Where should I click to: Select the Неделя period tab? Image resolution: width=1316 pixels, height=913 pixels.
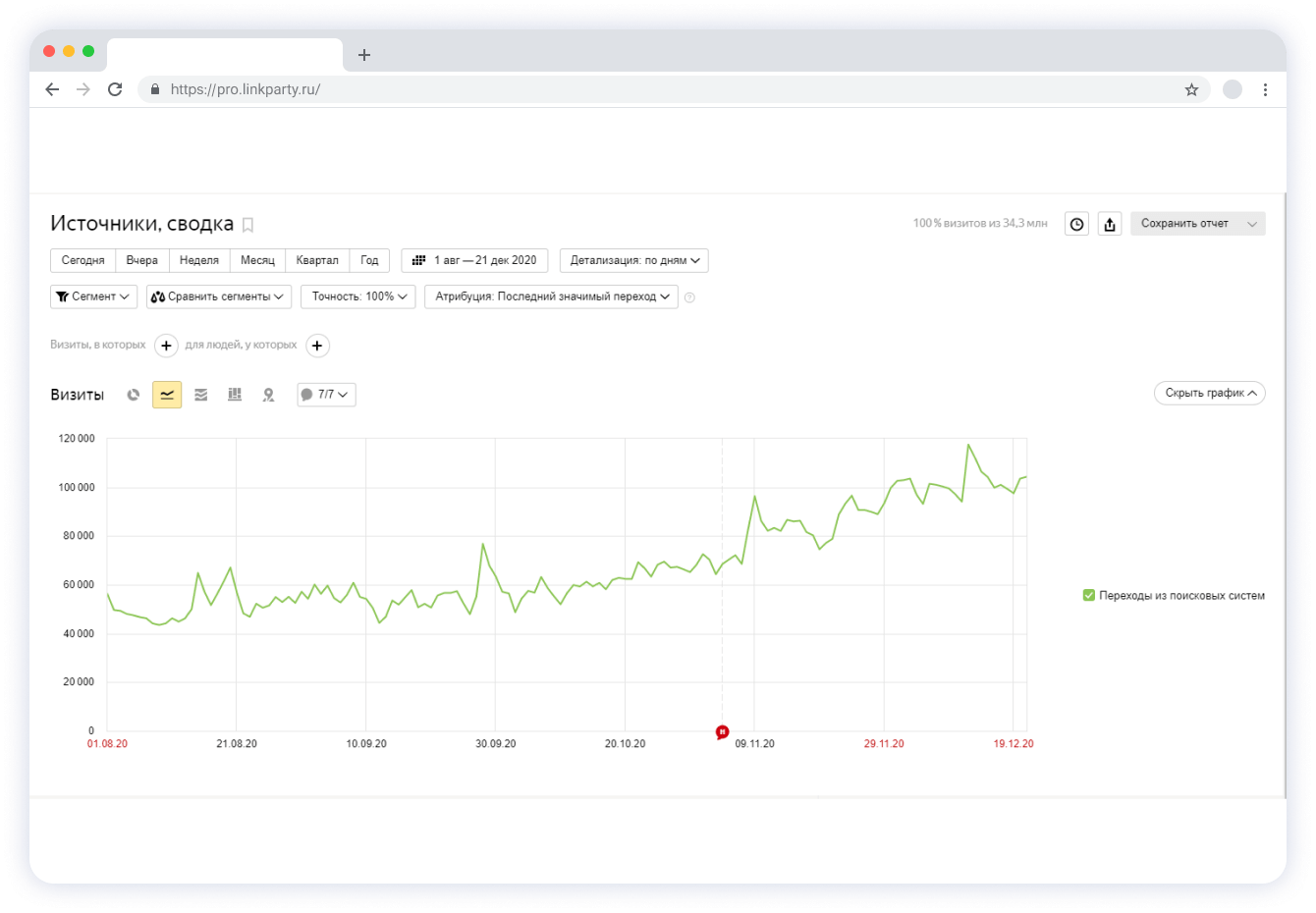click(199, 260)
